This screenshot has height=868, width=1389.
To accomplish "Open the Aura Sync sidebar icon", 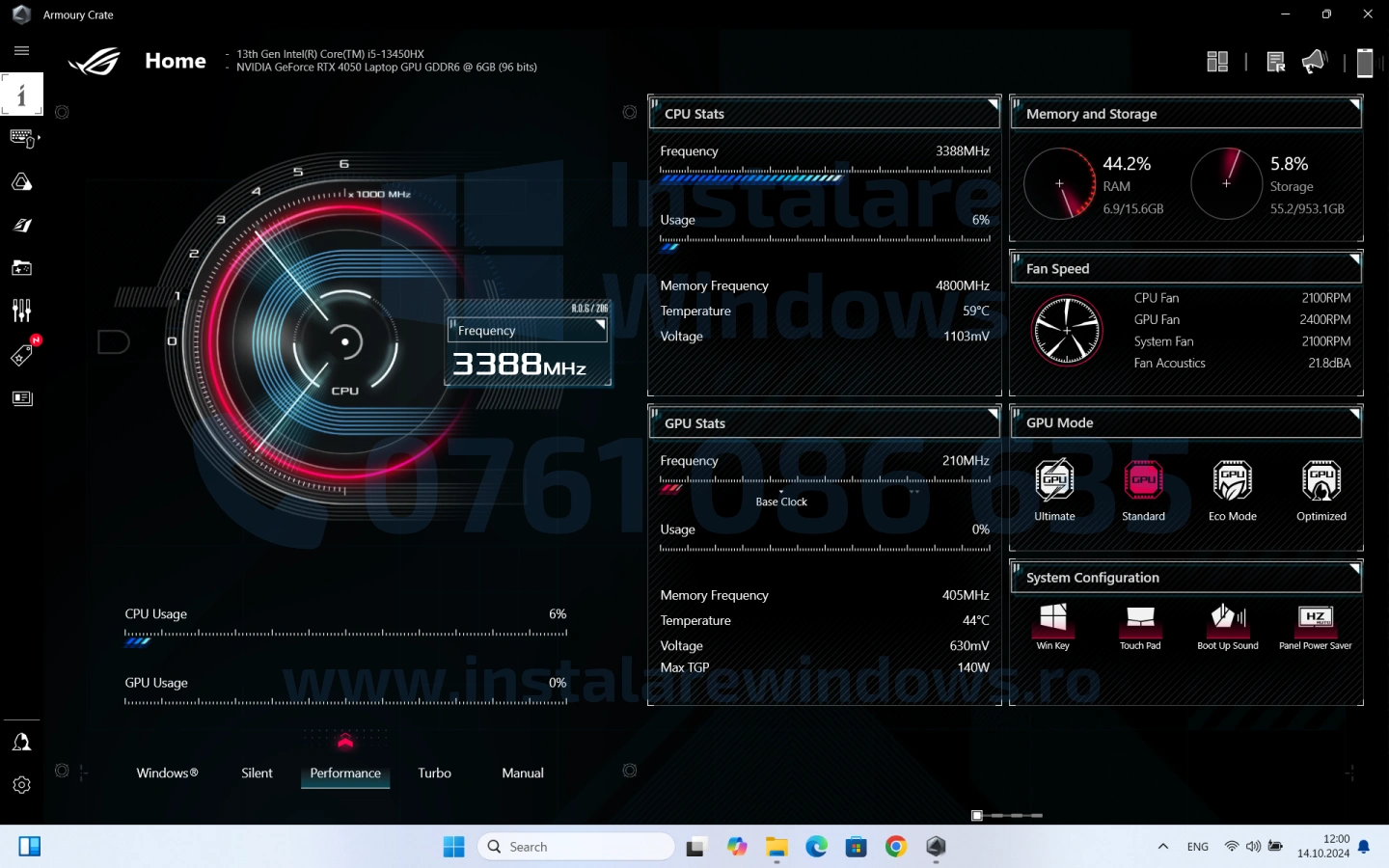I will coord(21,182).
